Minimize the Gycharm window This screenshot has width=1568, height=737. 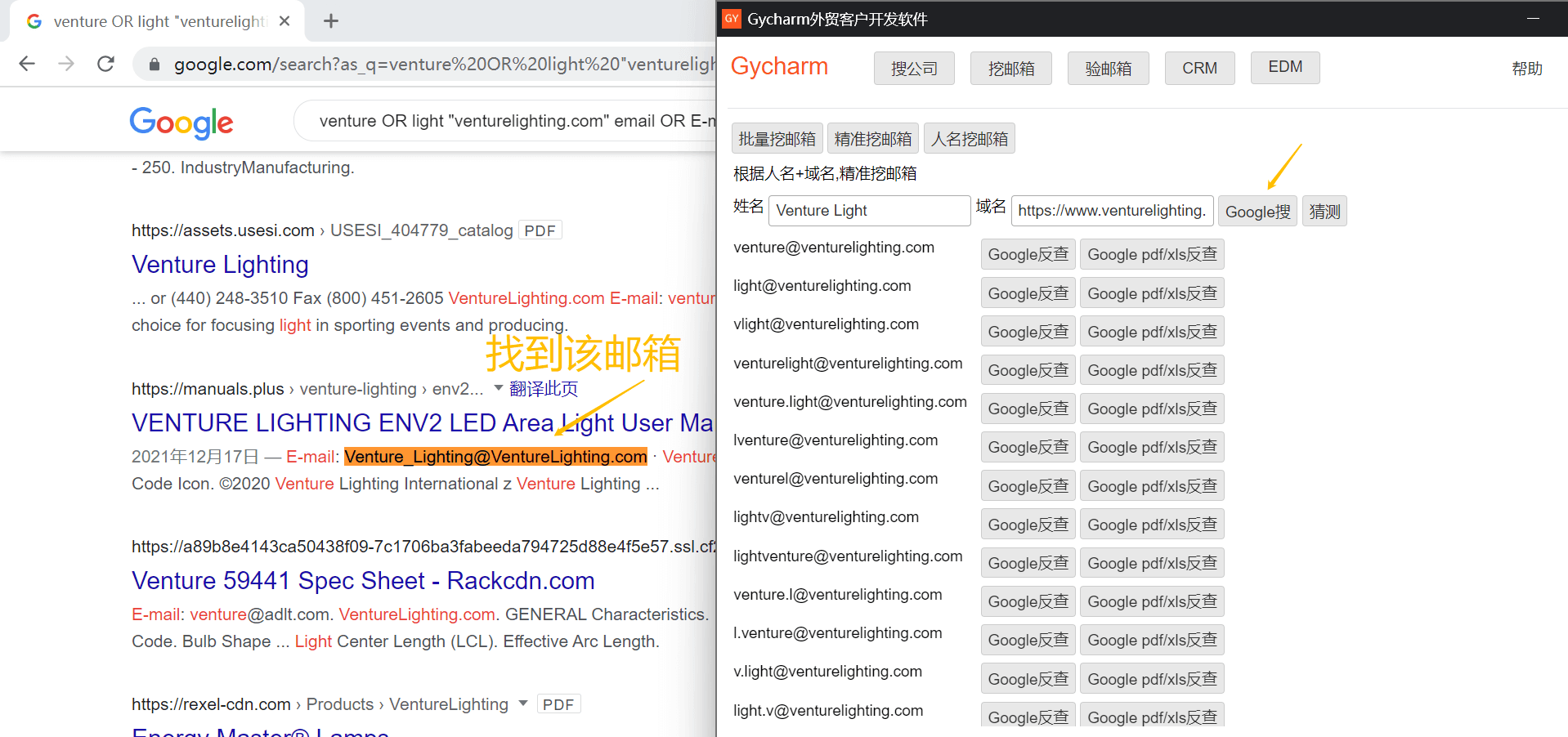[1533, 19]
